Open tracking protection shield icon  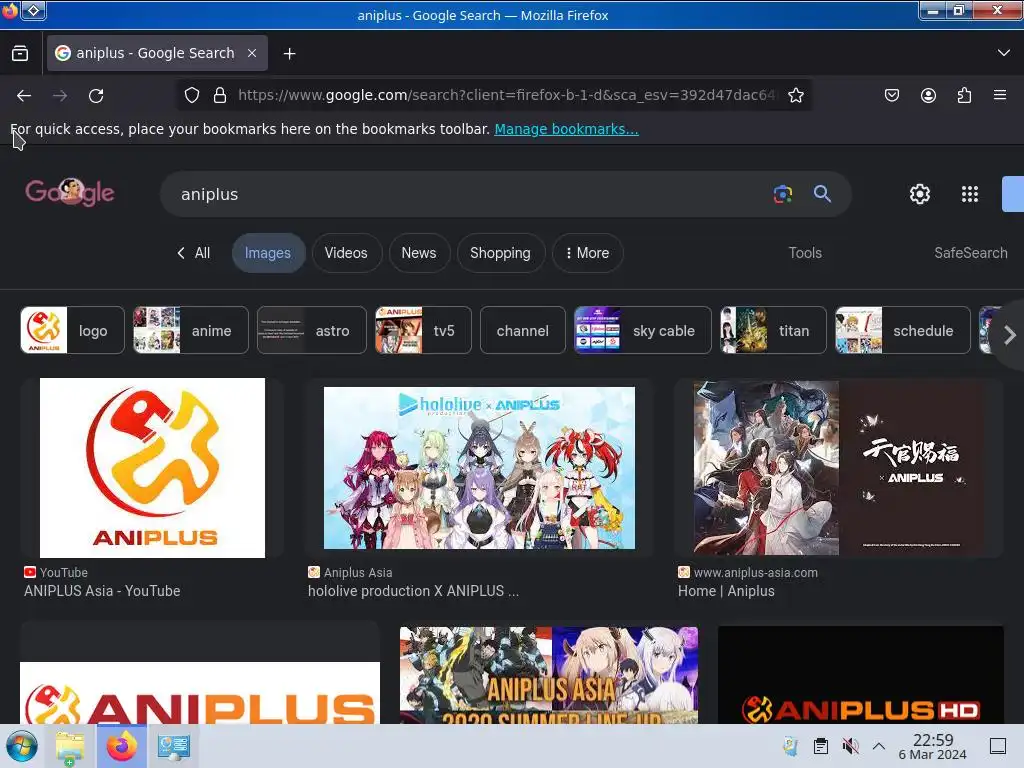(191, 95)
